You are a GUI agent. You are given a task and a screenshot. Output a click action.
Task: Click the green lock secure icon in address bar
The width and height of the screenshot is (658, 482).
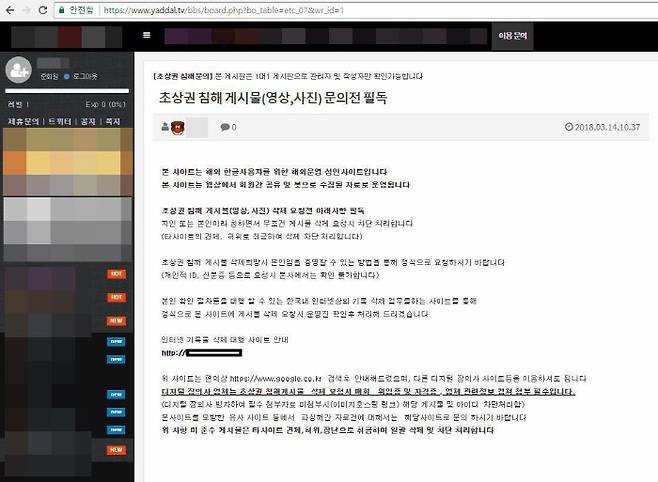coord(62,10)
